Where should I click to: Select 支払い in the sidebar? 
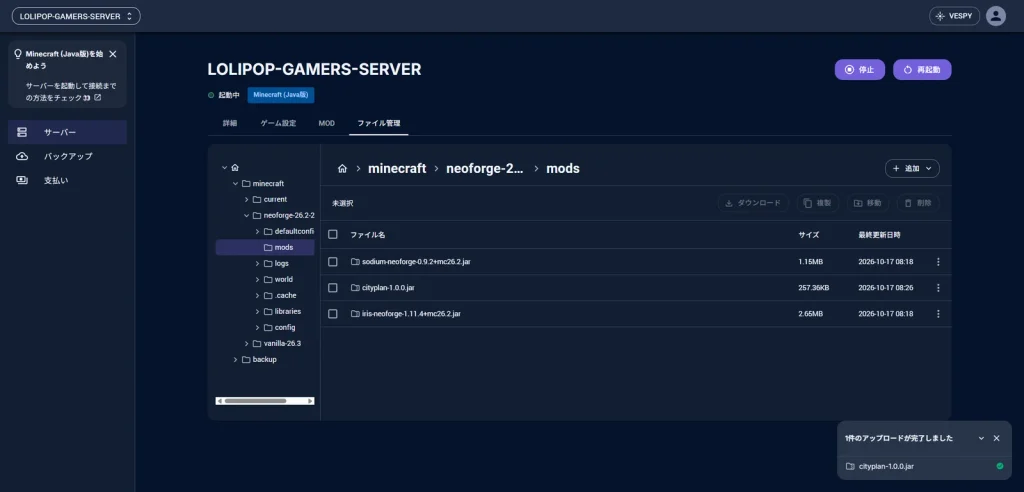pyautogui.click(x=67, y=180)
